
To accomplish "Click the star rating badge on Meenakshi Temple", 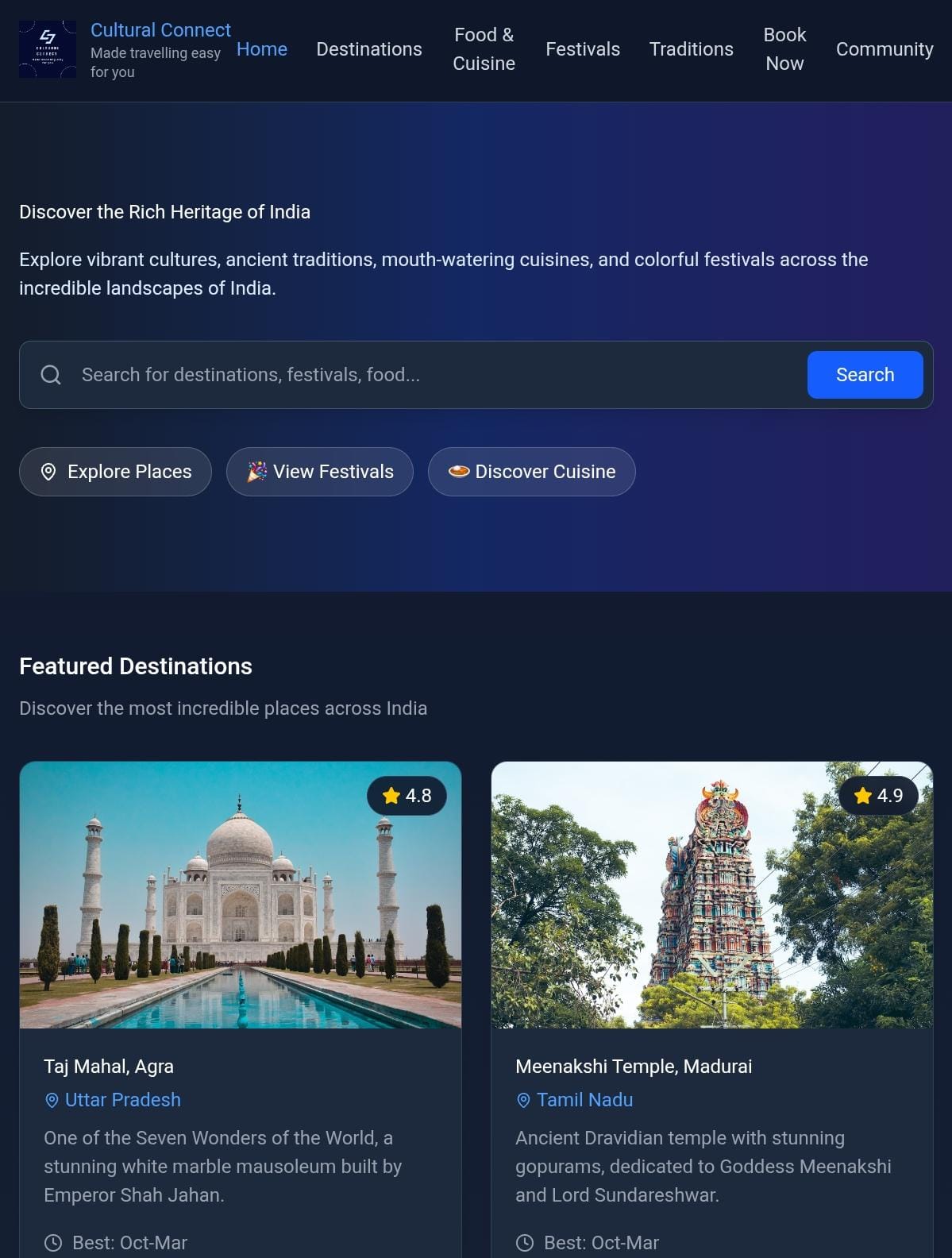I will (878, 796).
